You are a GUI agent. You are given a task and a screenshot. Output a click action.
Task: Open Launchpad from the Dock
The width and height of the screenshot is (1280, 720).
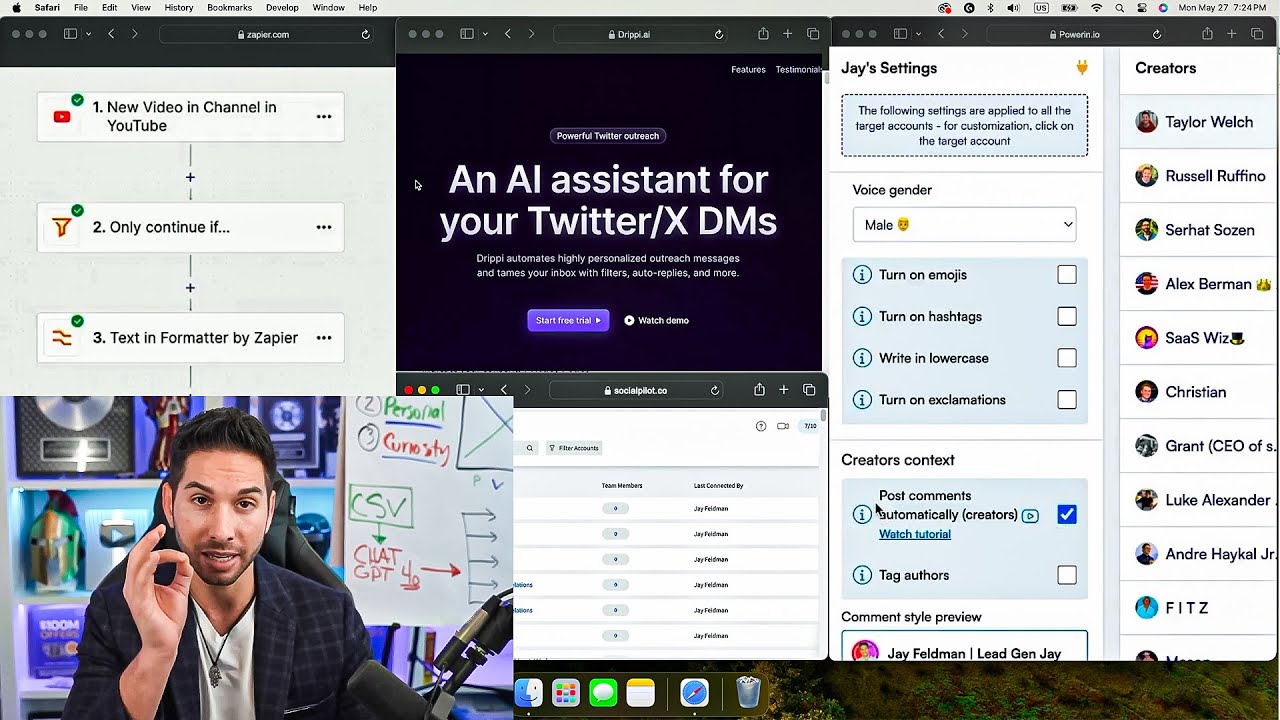tap(566, 692)
